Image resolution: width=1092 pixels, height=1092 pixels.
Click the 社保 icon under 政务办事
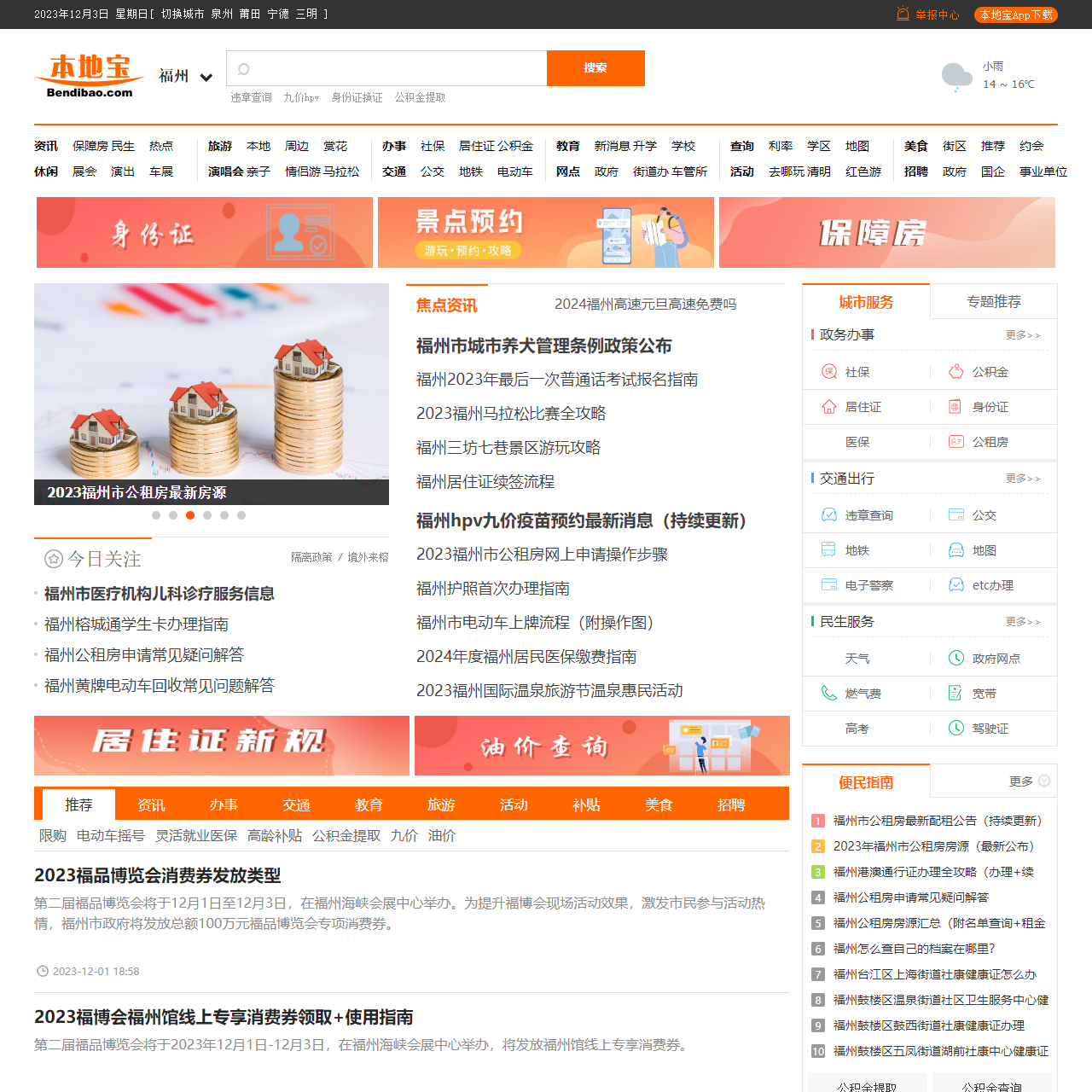pyautogui.click(x=828, y=372)
